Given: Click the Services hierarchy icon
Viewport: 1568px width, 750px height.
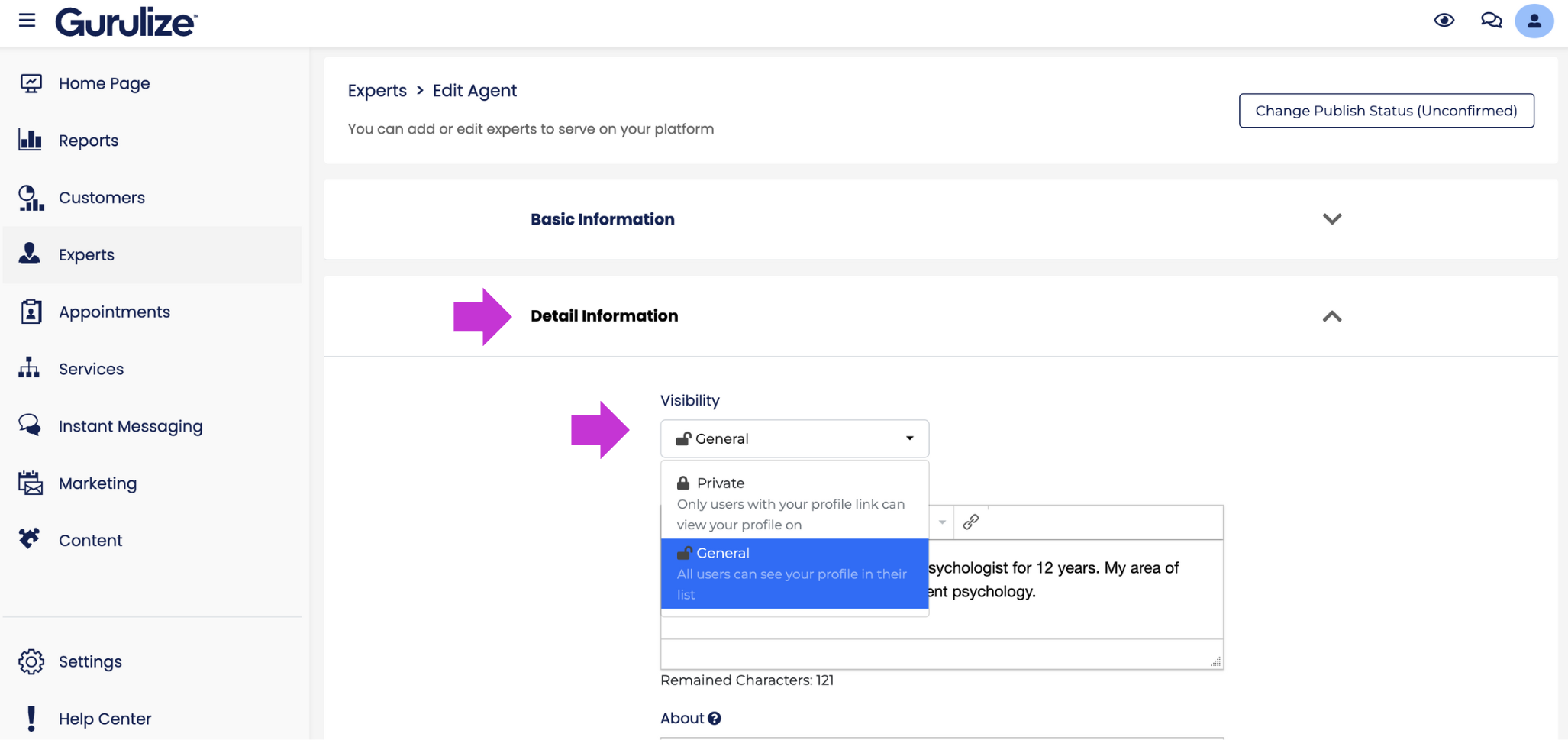Looking at the screenshot, I should [x=29, y=368].
